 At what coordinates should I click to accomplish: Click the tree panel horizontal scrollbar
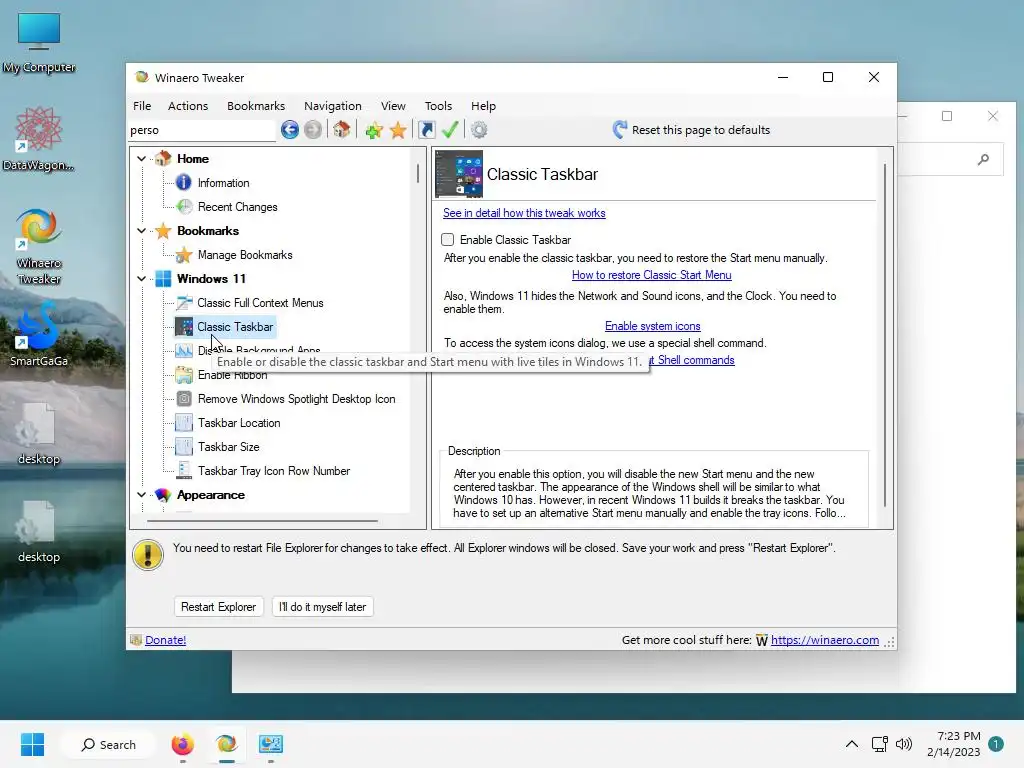pos(262,521)
